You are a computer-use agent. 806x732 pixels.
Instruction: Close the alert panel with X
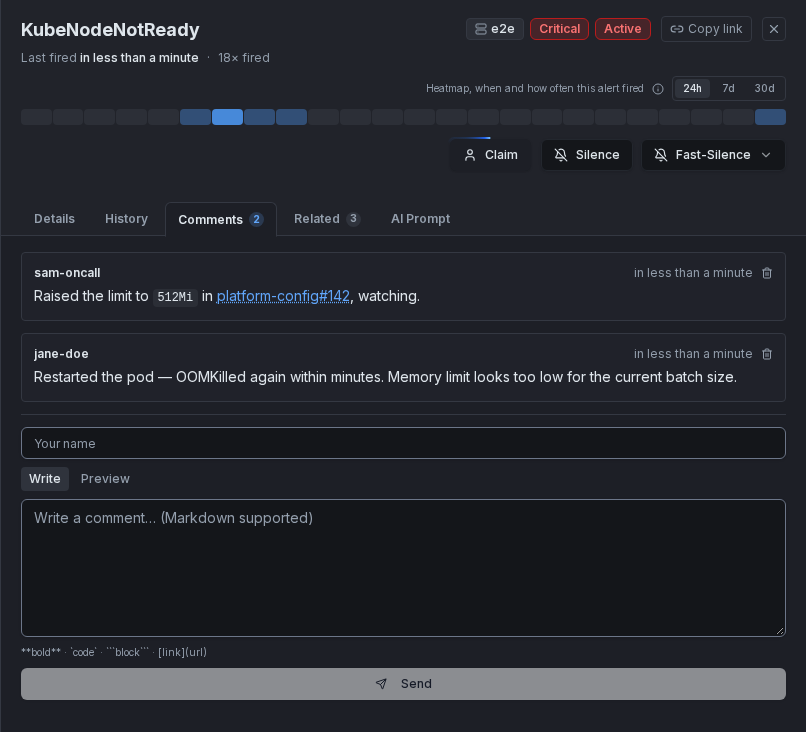point(774,29)
